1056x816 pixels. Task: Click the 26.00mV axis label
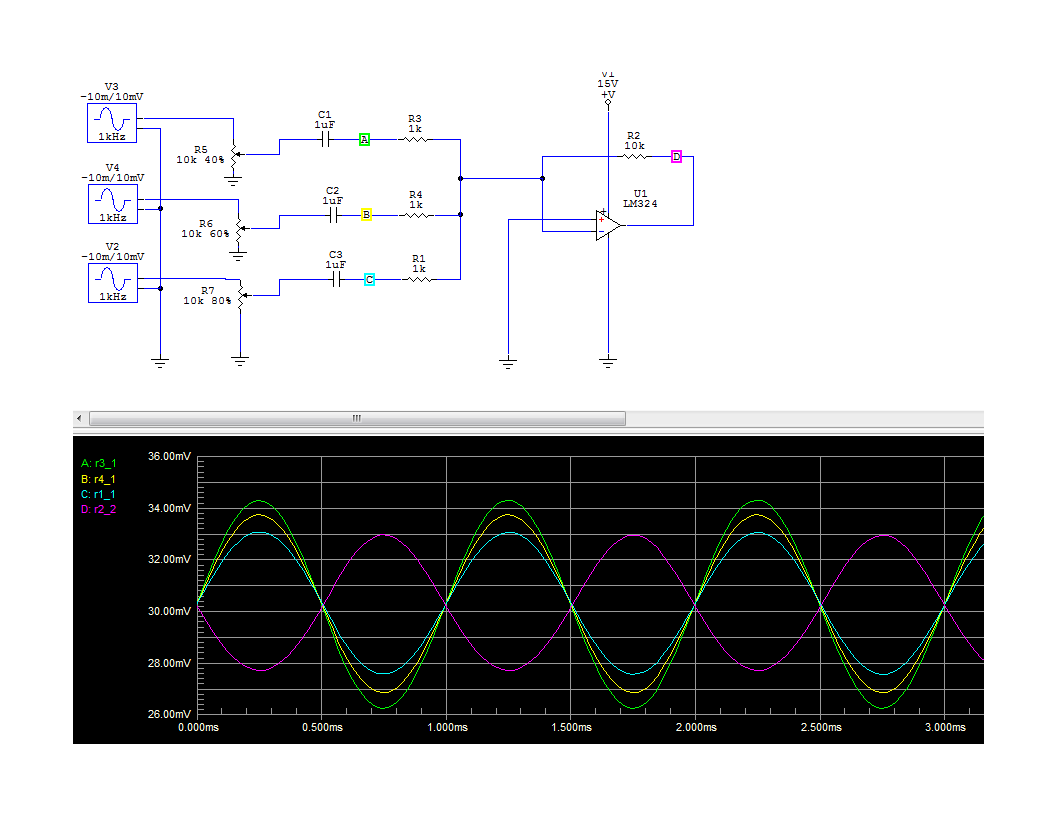(x=170, y=714)
